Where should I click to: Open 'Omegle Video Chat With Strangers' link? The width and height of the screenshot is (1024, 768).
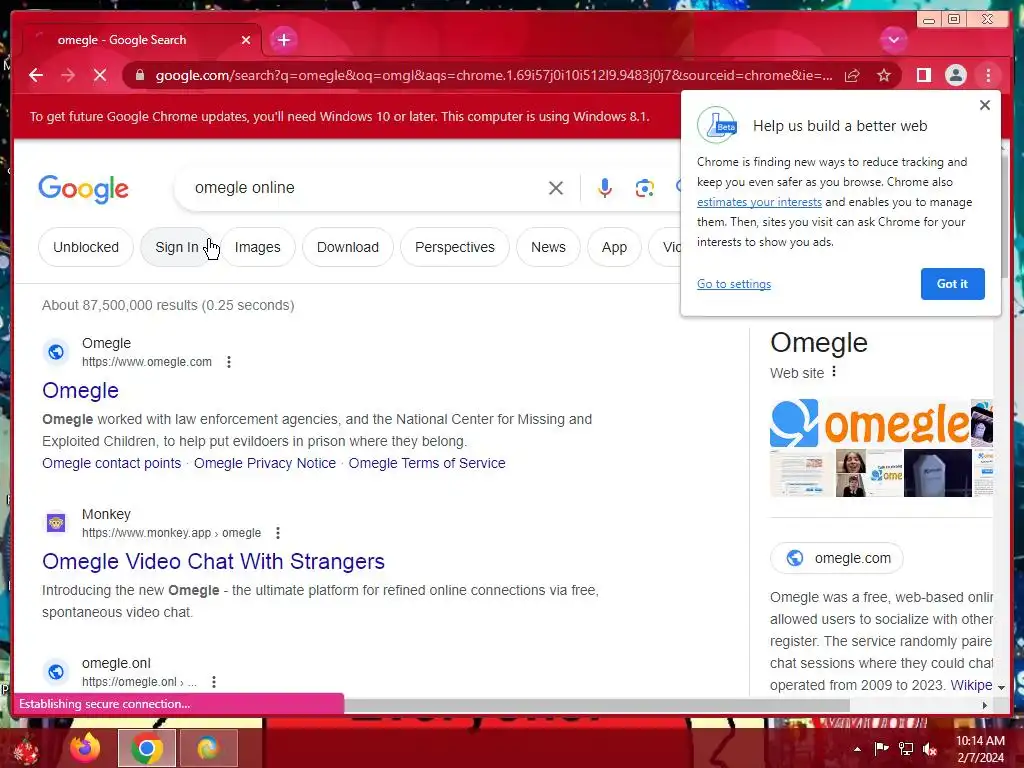click(x=213, y=561)
